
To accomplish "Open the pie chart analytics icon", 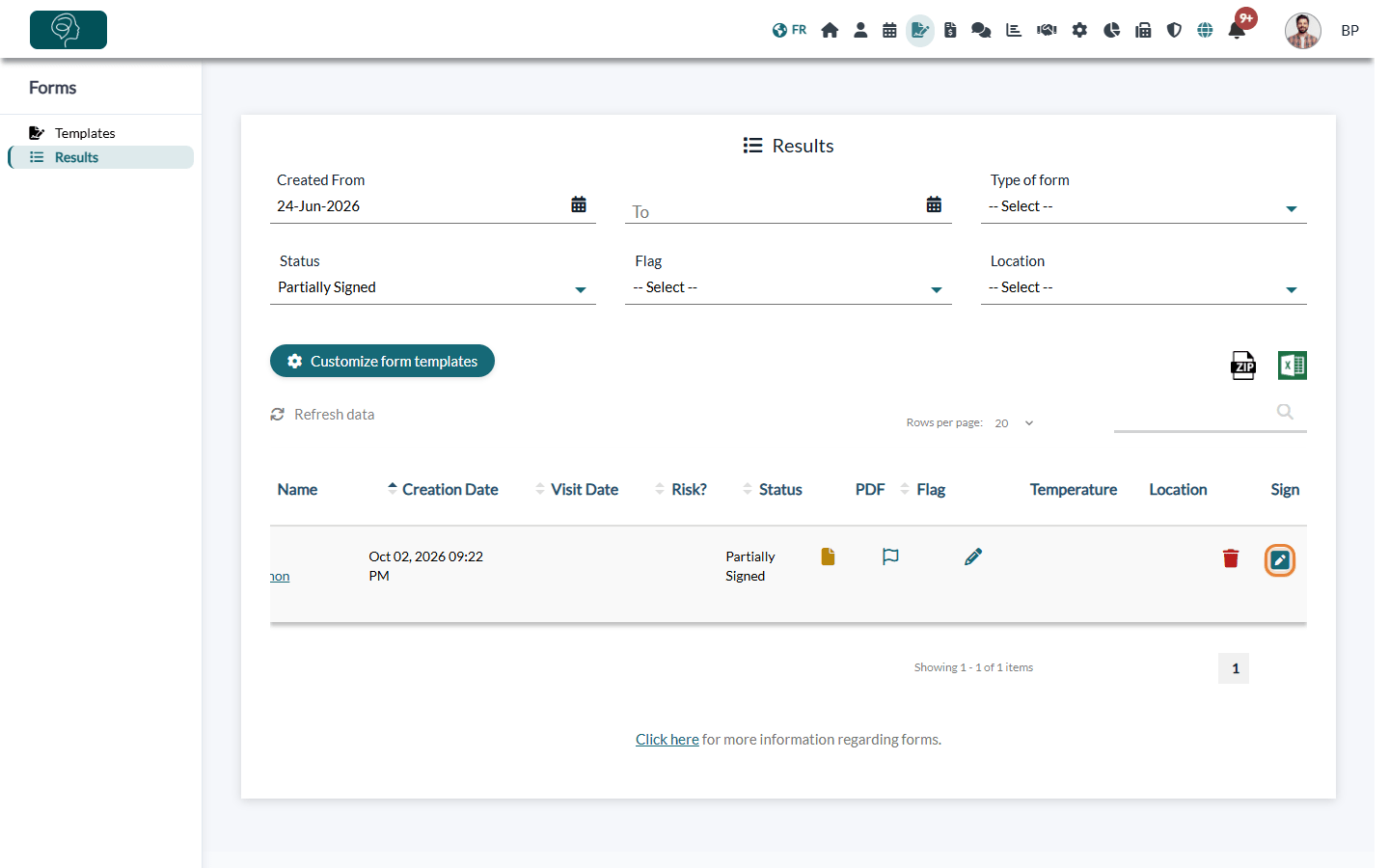I will click(1111, 30).
